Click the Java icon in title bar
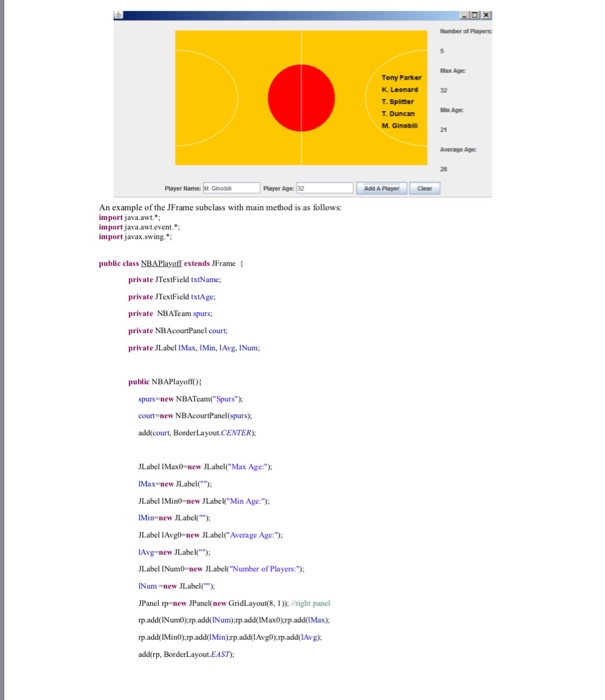 coord(118,15)
